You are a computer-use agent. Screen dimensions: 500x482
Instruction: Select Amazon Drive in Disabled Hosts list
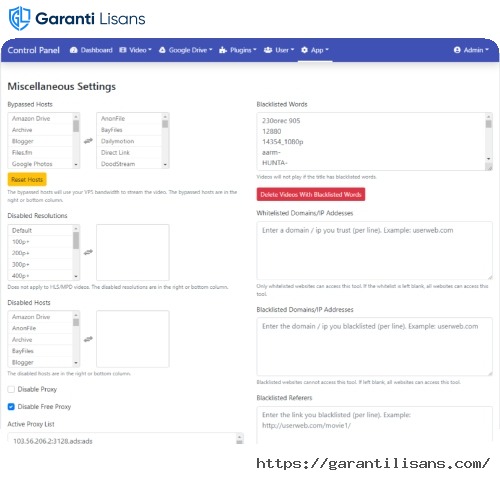40,317
